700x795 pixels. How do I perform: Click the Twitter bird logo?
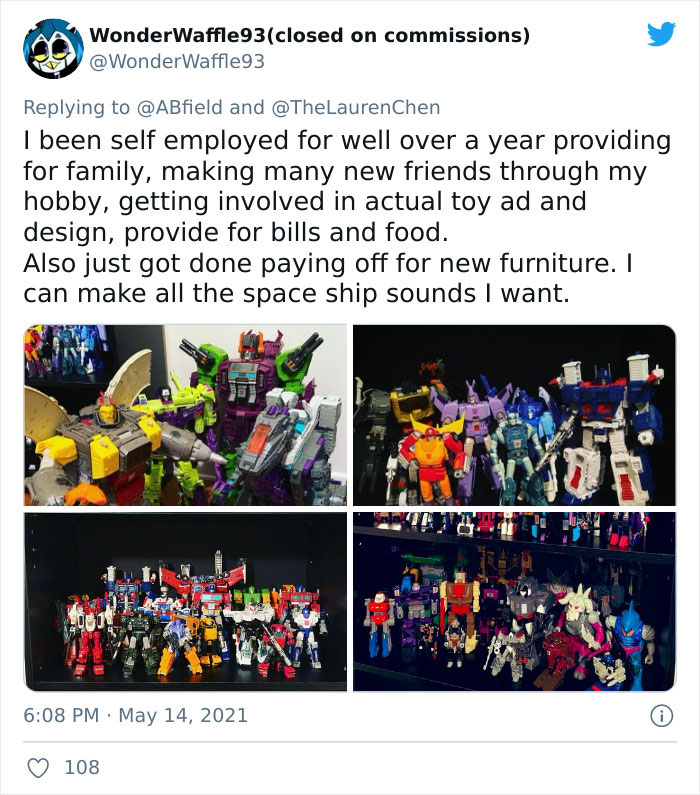tap(661, 34)
